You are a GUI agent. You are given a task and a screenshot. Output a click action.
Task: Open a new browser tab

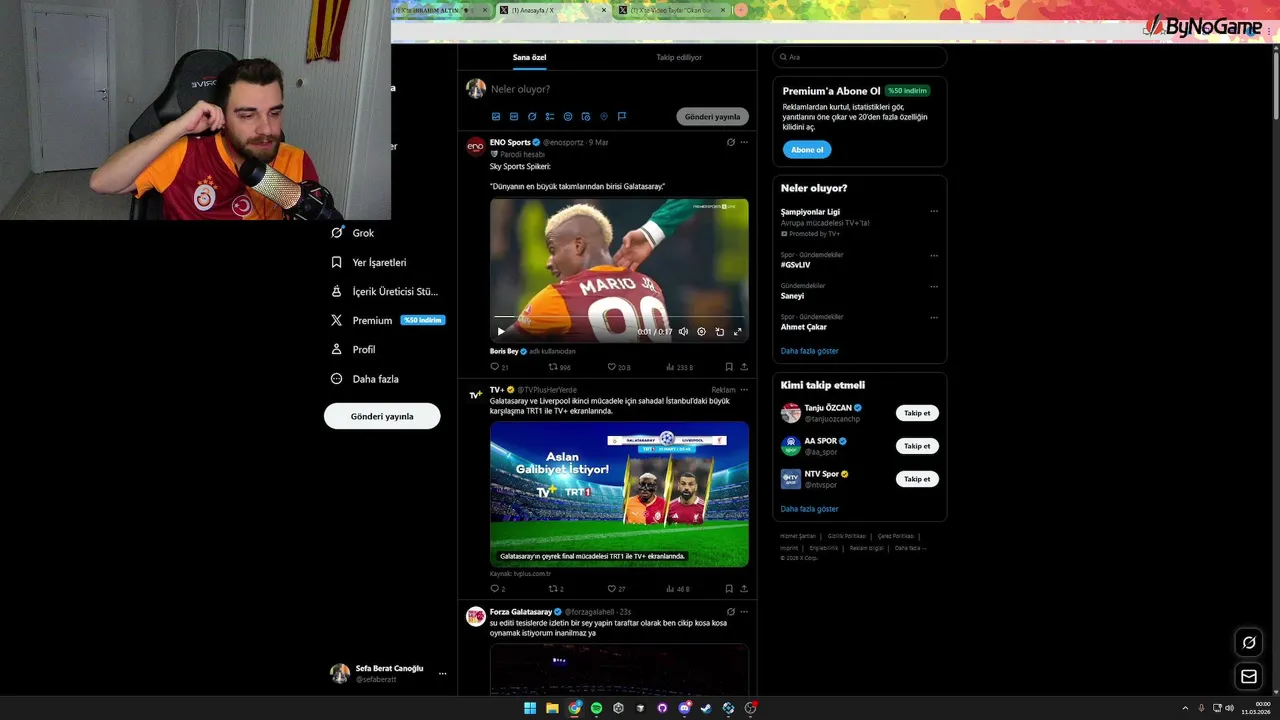[741, 10]
